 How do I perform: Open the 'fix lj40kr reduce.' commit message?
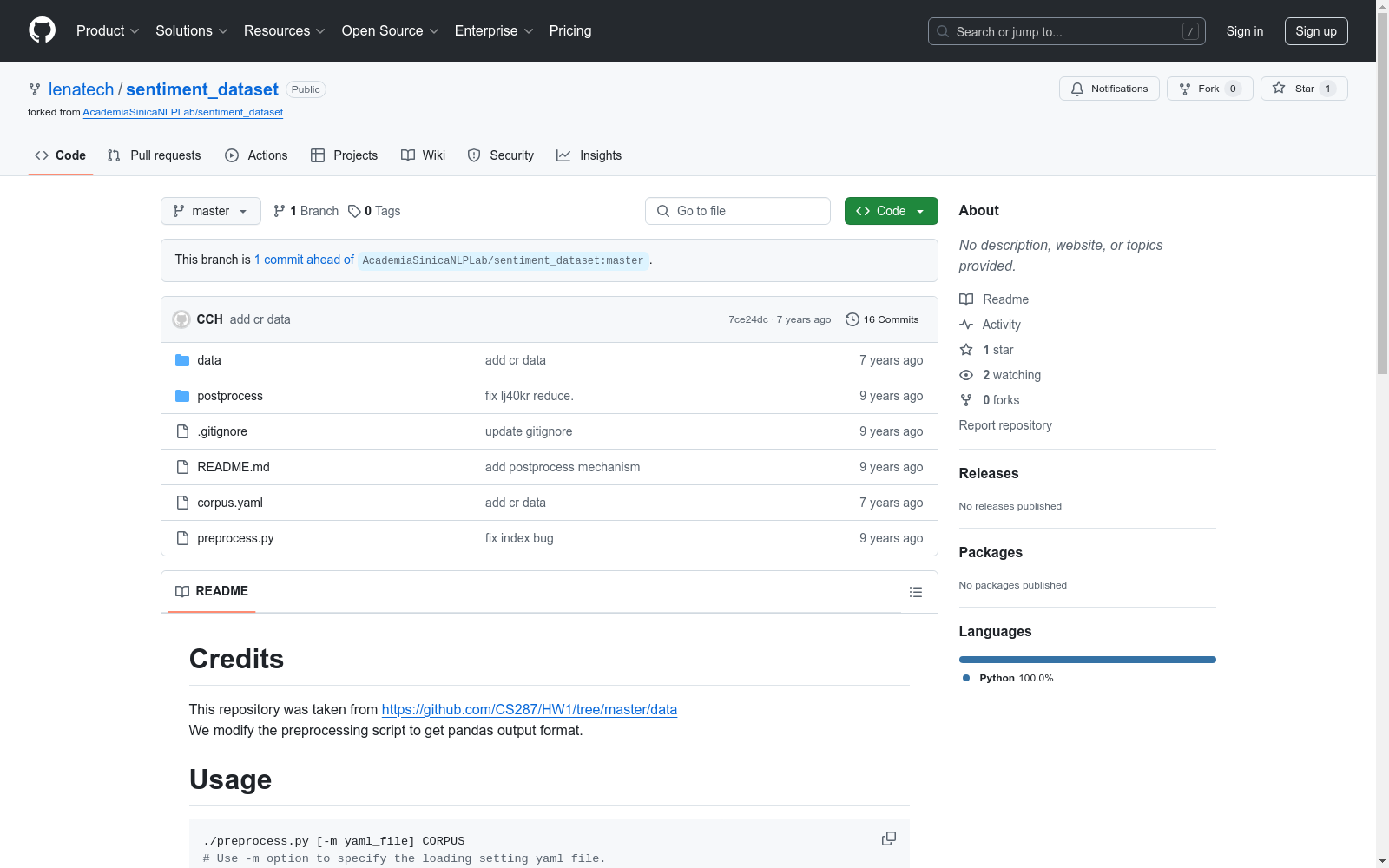coord(530,396)
